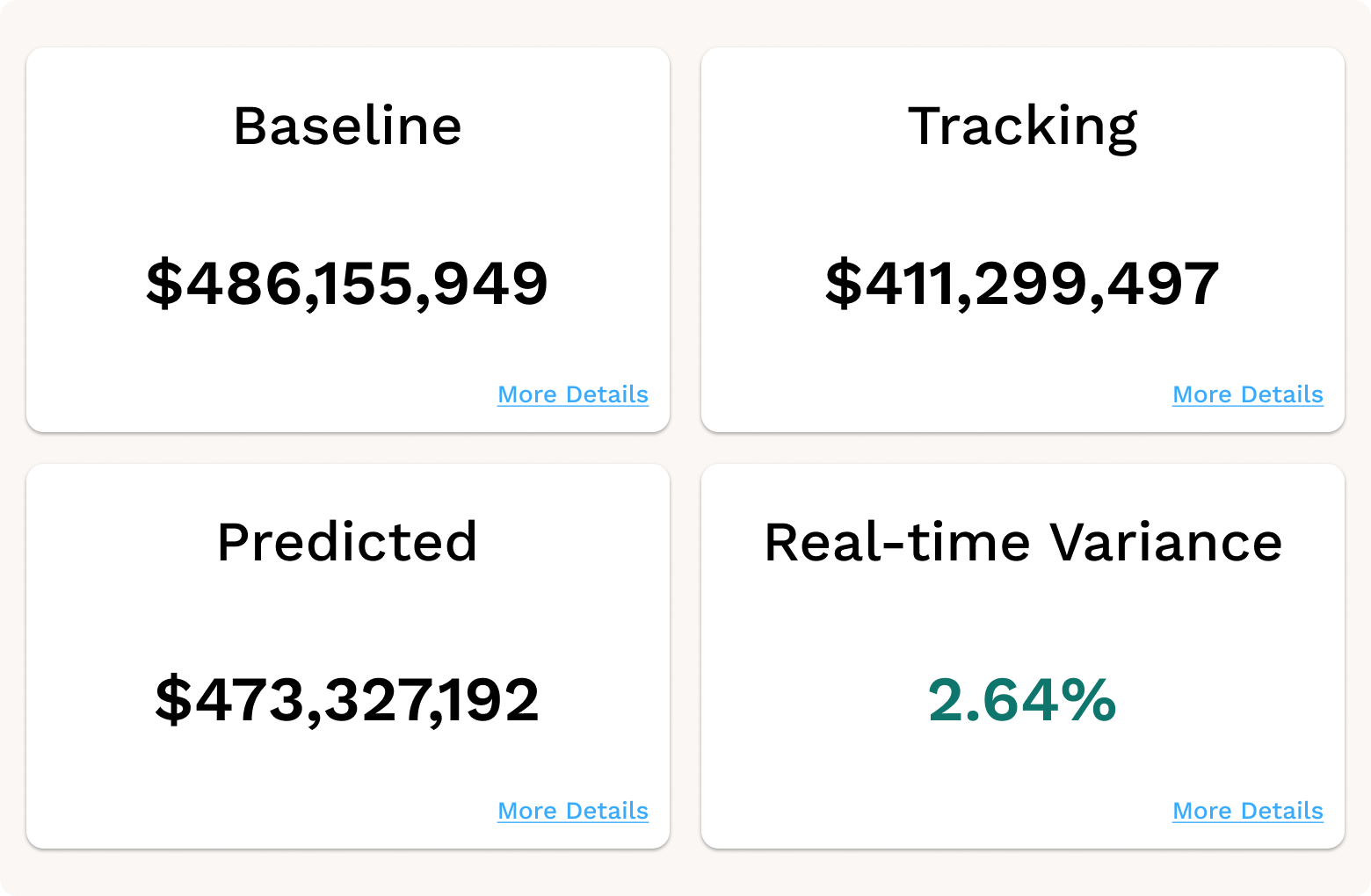The width and height of the screenshot is (1371, 896).
Task: View More Details for Real-time Variance
Action: pyautogui.click(x=1248, y=811)
